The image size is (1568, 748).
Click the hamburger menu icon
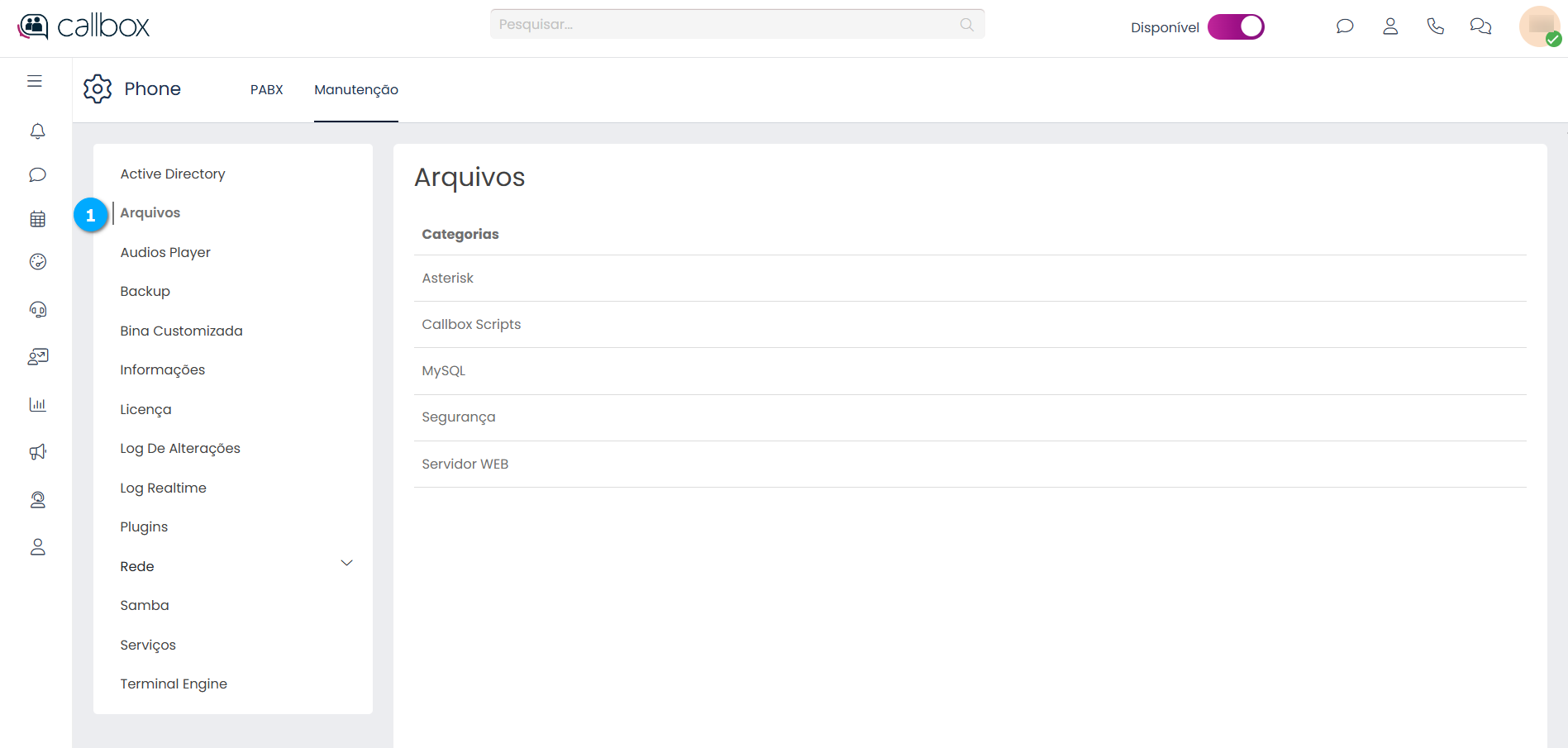click(x=35, y=81)
